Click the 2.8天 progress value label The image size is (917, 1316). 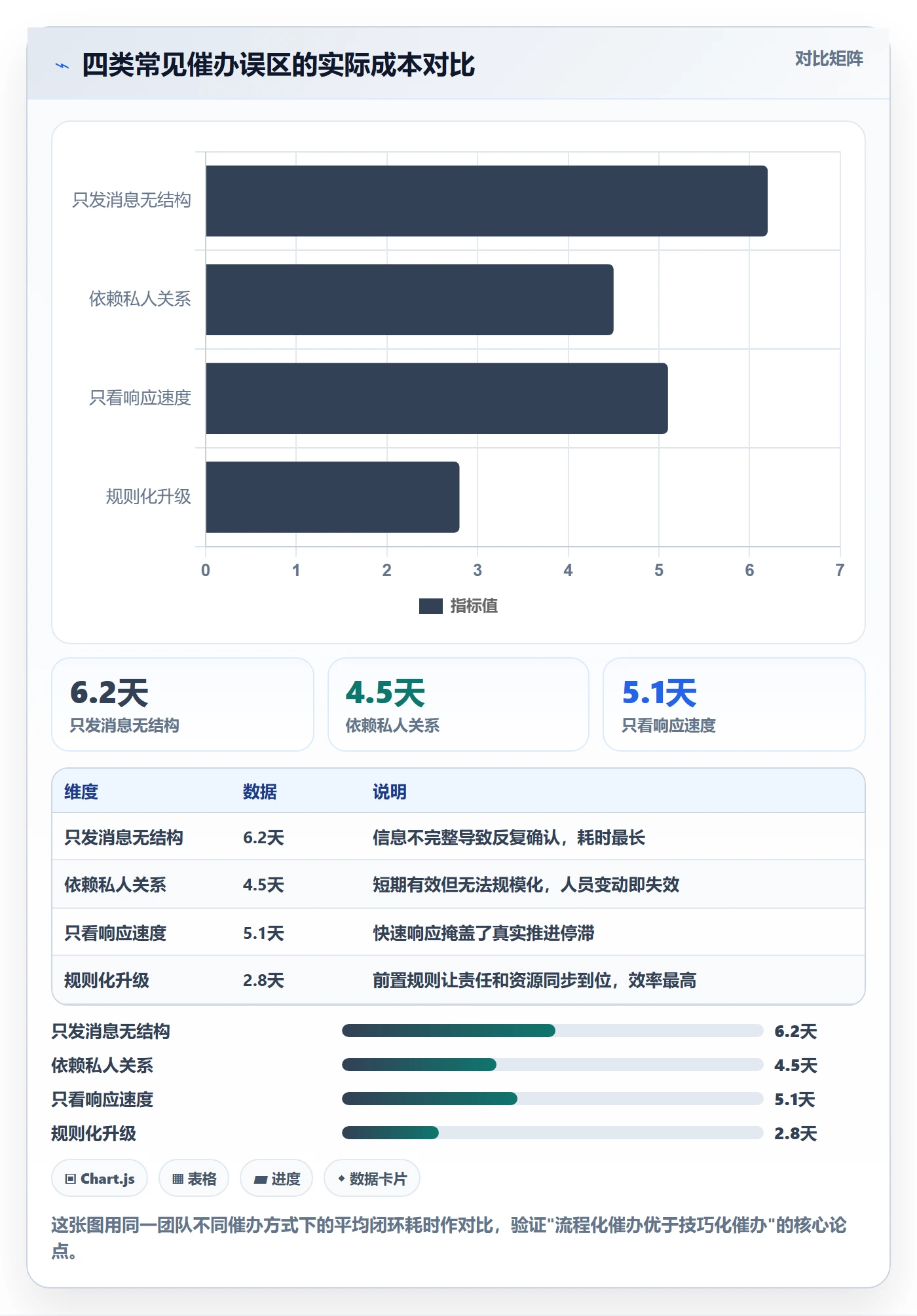click(x=795, y=1133)
